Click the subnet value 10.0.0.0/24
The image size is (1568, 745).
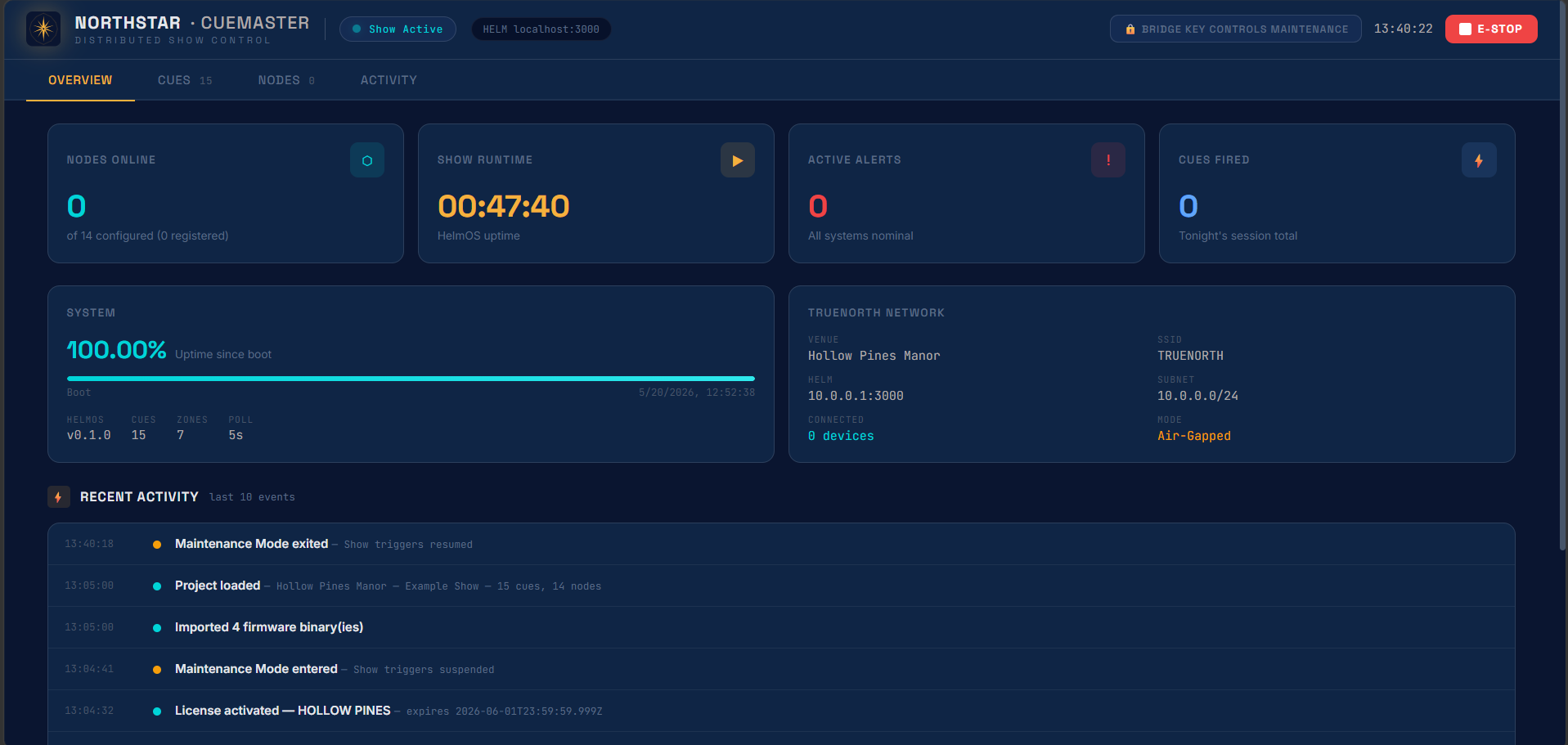pyautogui.click(x=1197, y=396)
